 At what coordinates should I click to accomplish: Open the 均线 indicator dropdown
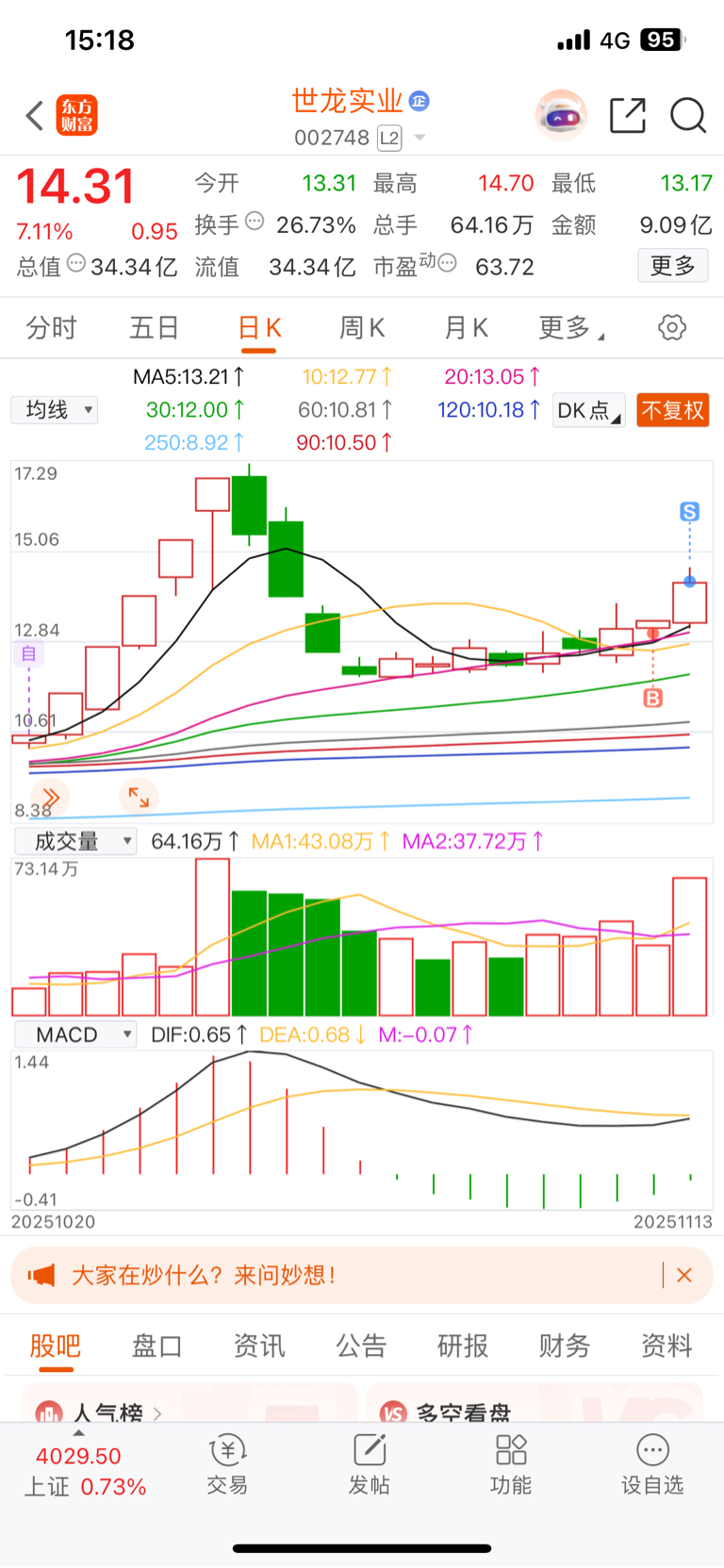pyautogui.click(x=55, y=410)
